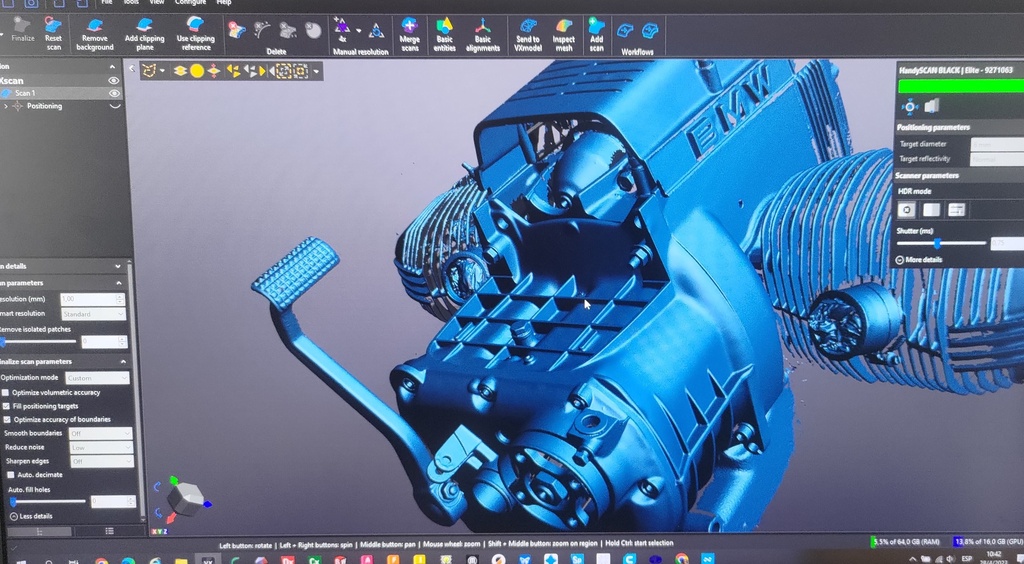
Task: Click the Reset scan tool
Action: [x=53, y=34]
